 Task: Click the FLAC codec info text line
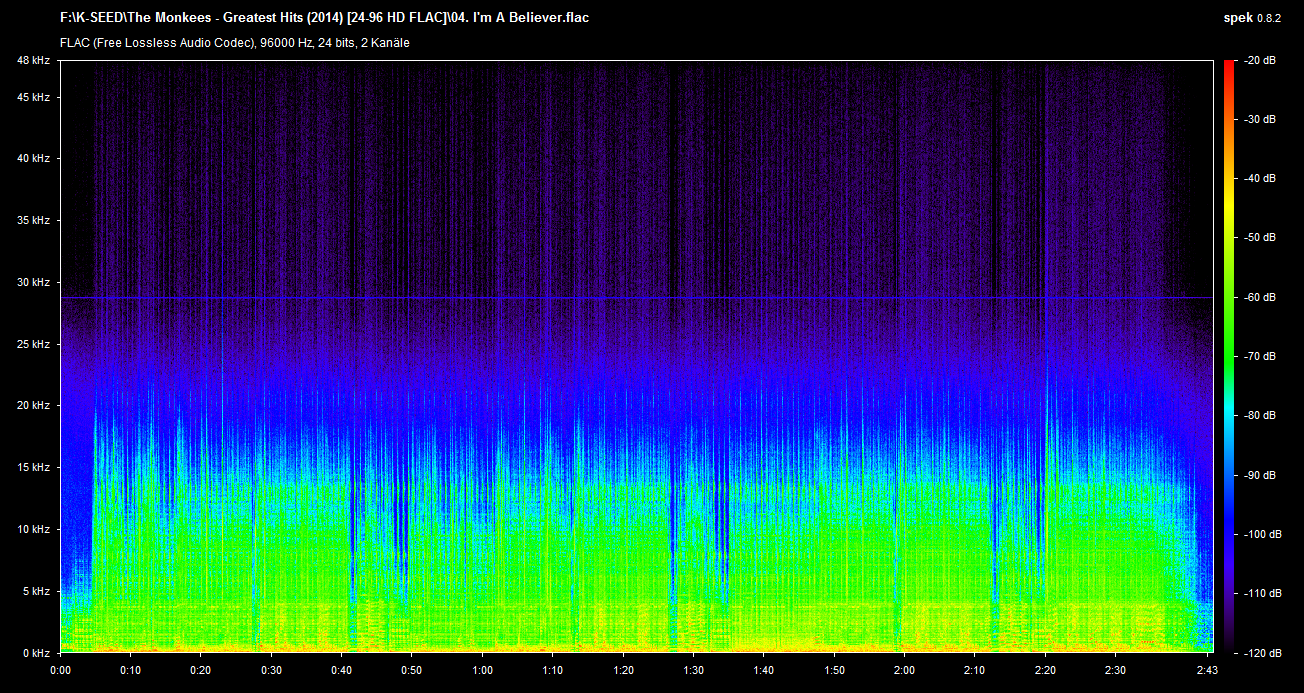234,43
